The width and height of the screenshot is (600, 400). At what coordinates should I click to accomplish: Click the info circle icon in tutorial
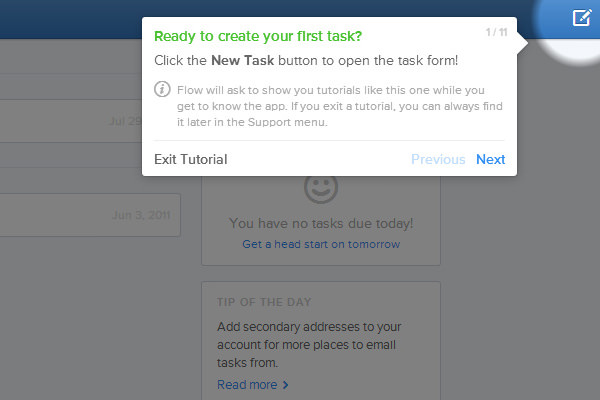pos(162,89)
